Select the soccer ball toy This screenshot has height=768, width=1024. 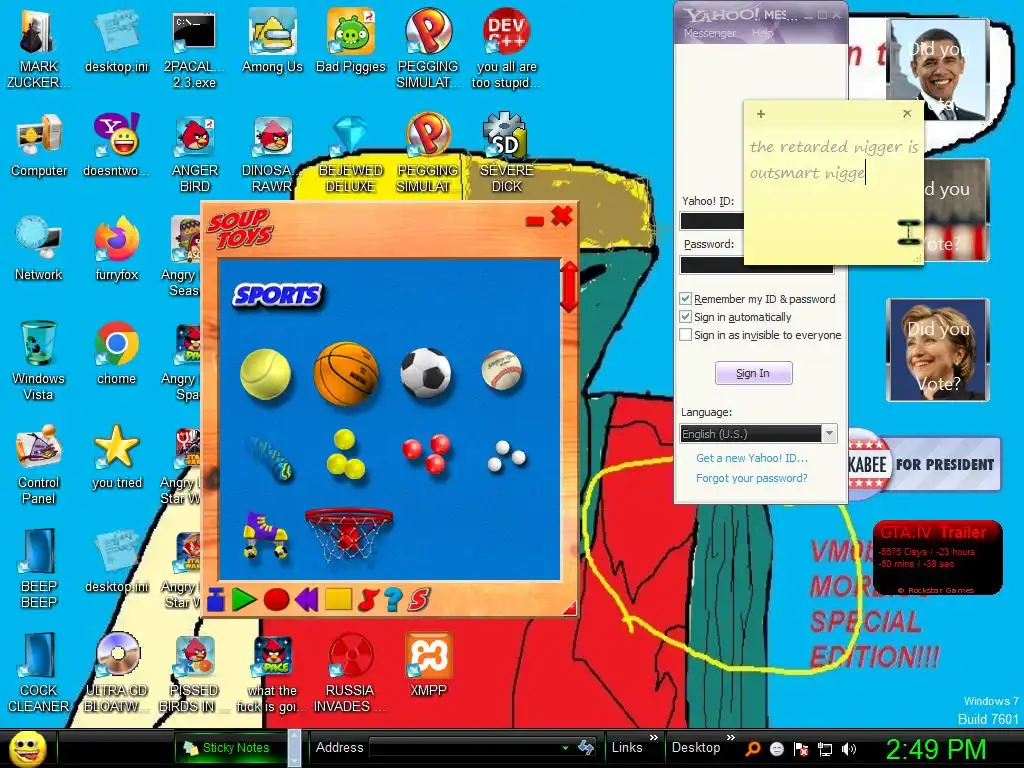pos(425,373)
